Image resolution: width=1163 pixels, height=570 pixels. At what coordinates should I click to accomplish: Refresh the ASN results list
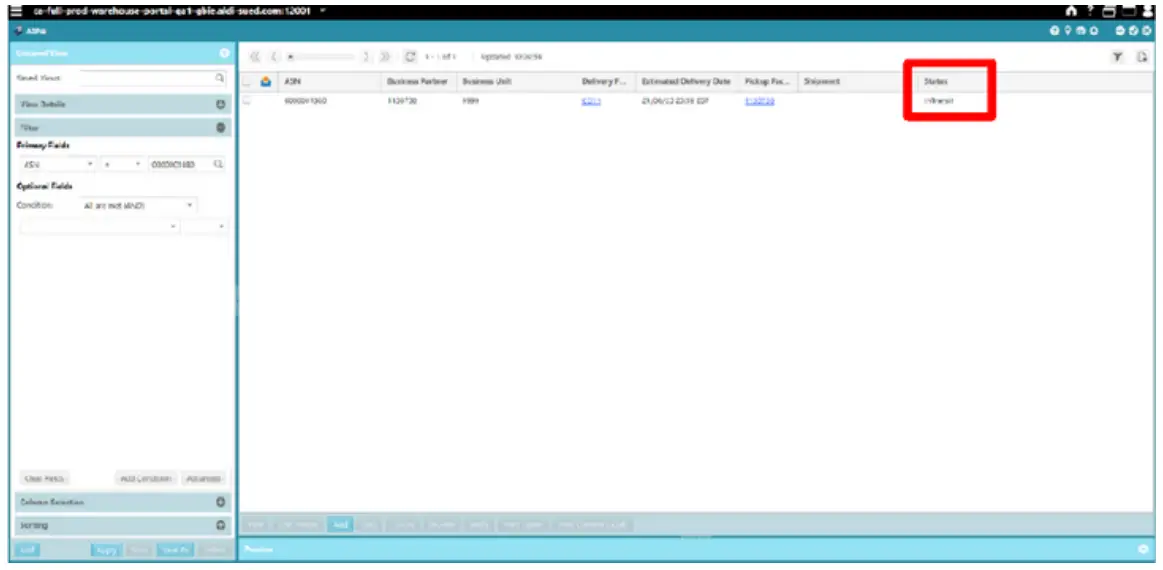(410, 57)
